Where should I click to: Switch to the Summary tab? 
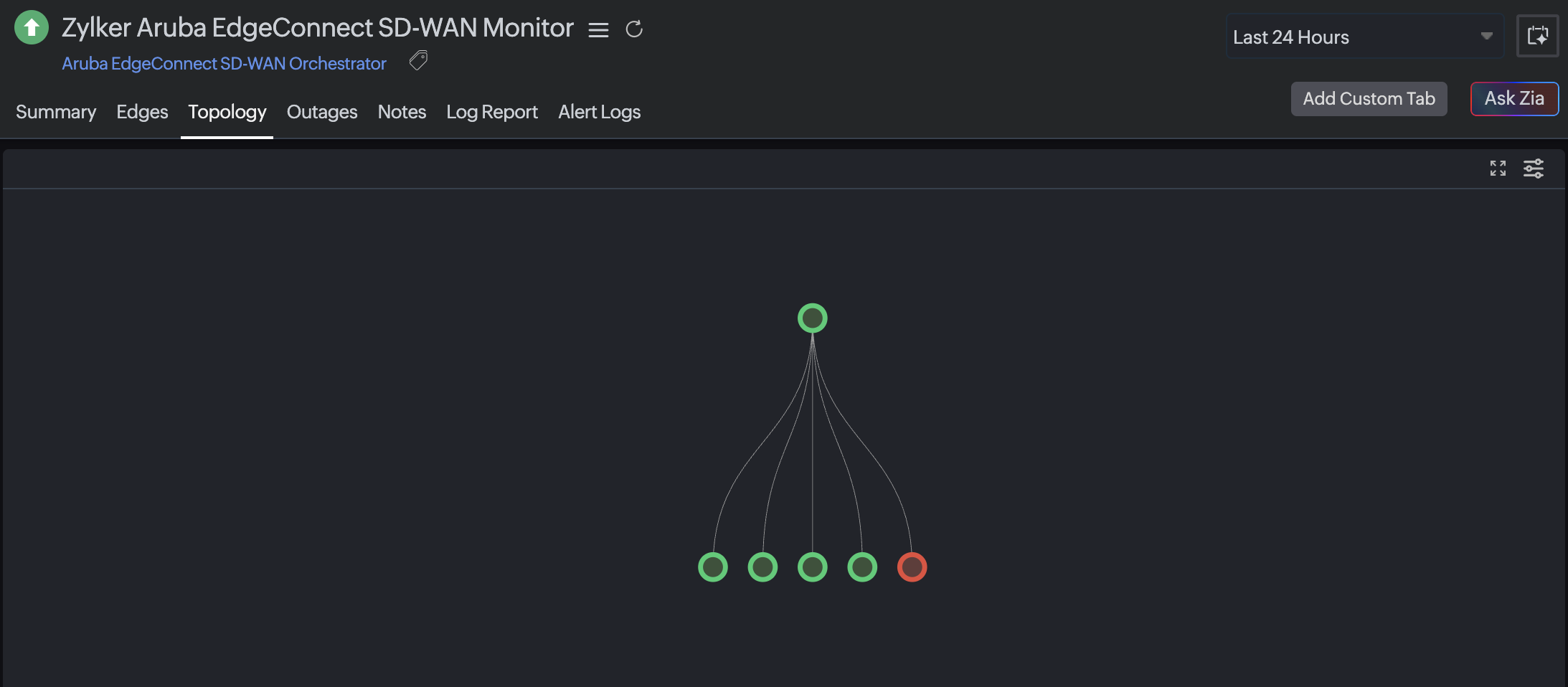(x=56, y=112)
